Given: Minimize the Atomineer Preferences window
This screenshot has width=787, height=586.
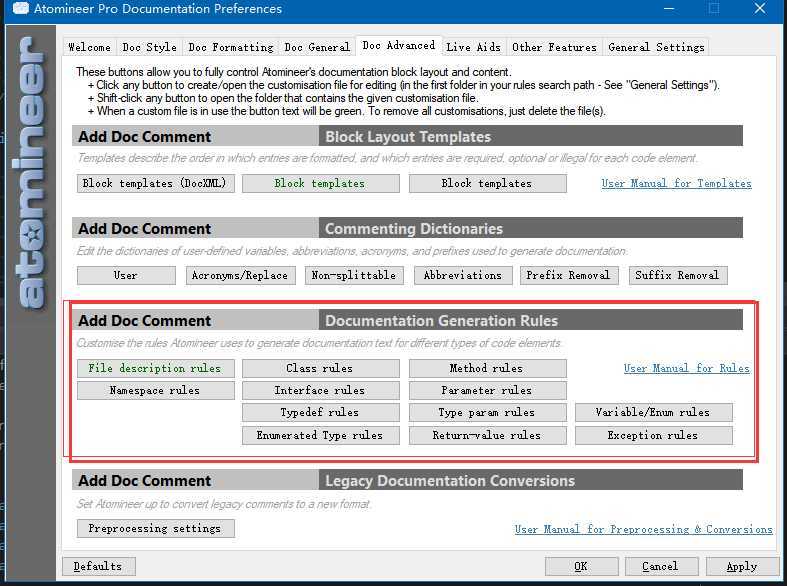Looking at the screenshot, I should coord(669,9).
